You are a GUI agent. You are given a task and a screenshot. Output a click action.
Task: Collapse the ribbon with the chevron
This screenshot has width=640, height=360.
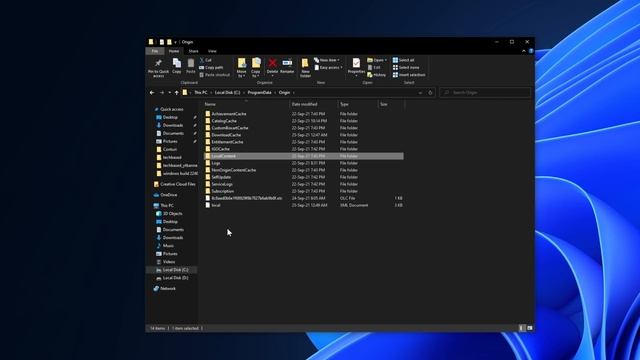coord(524,51)
